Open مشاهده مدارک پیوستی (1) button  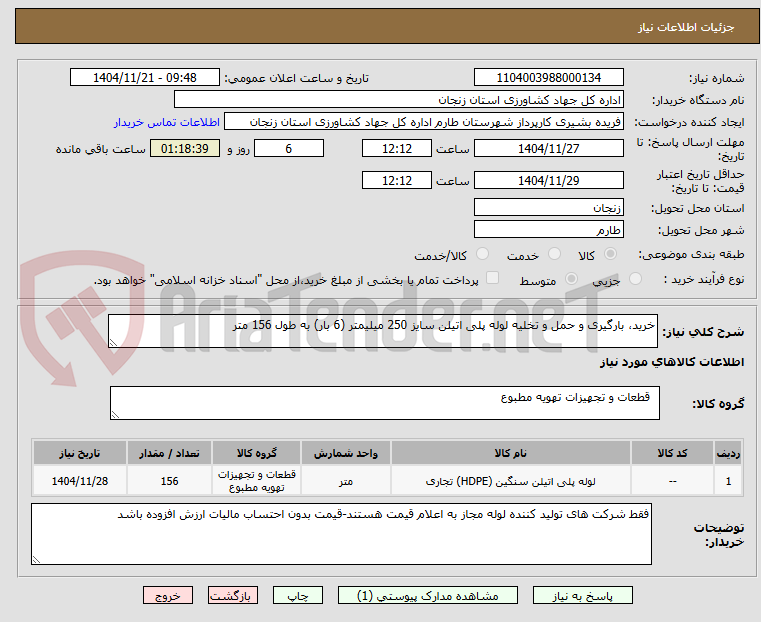click(428, 595)
